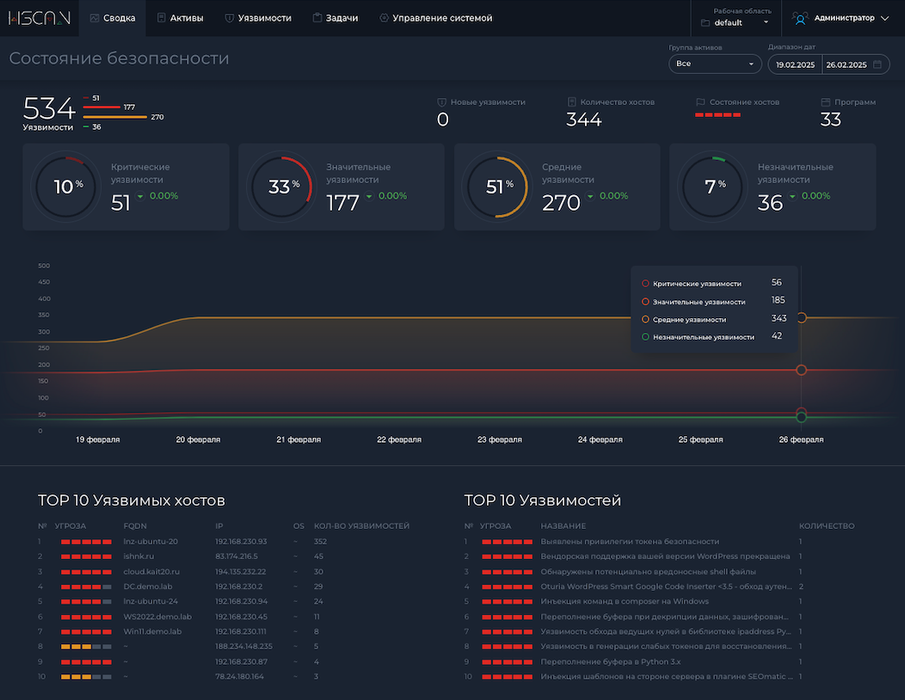Open vulnerability Инъекция команд в composer на Windows
The height and width of the screenshot is (700, 905).
(x=624, y=601)
